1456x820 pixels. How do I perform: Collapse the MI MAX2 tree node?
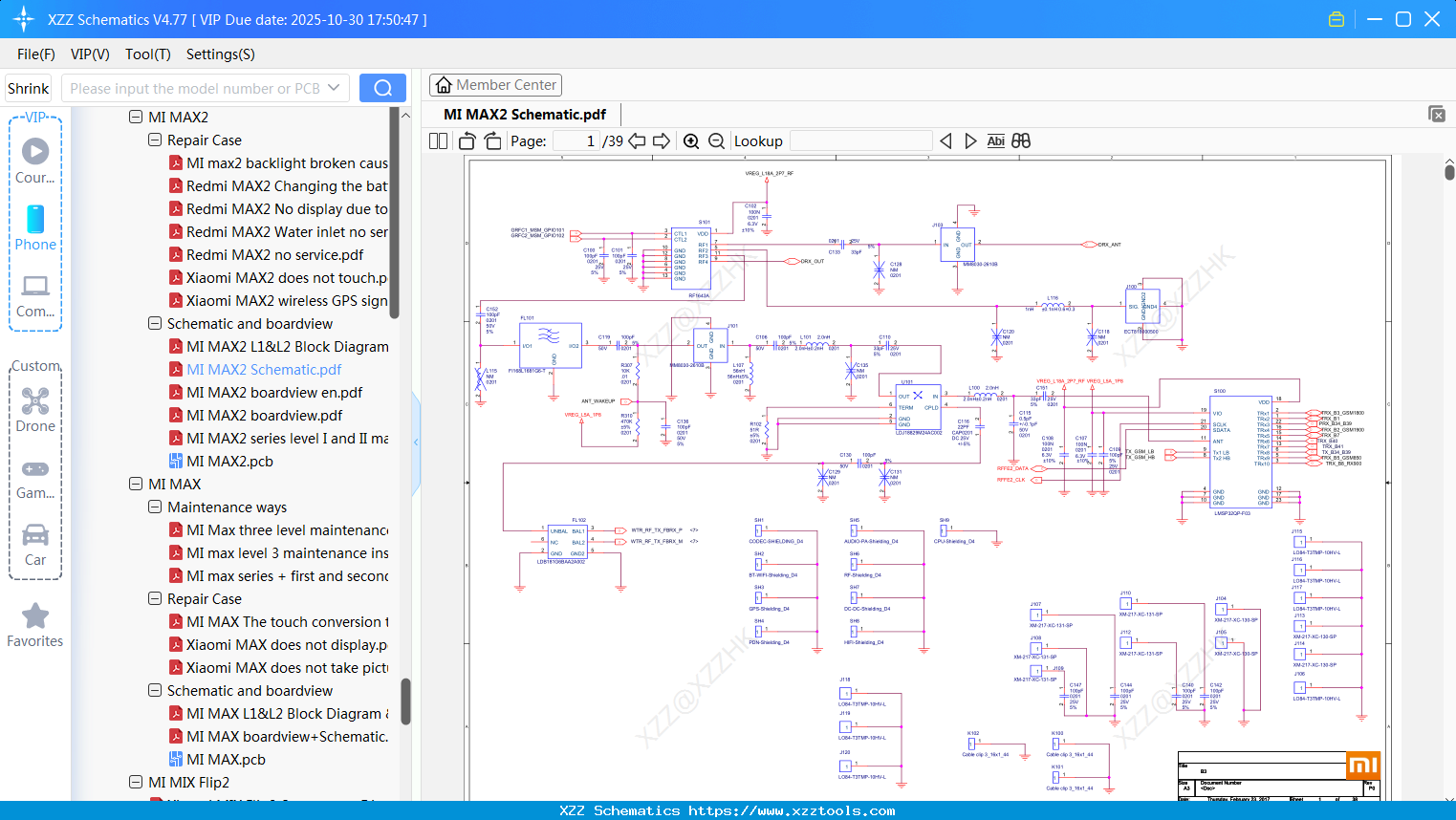136,117
